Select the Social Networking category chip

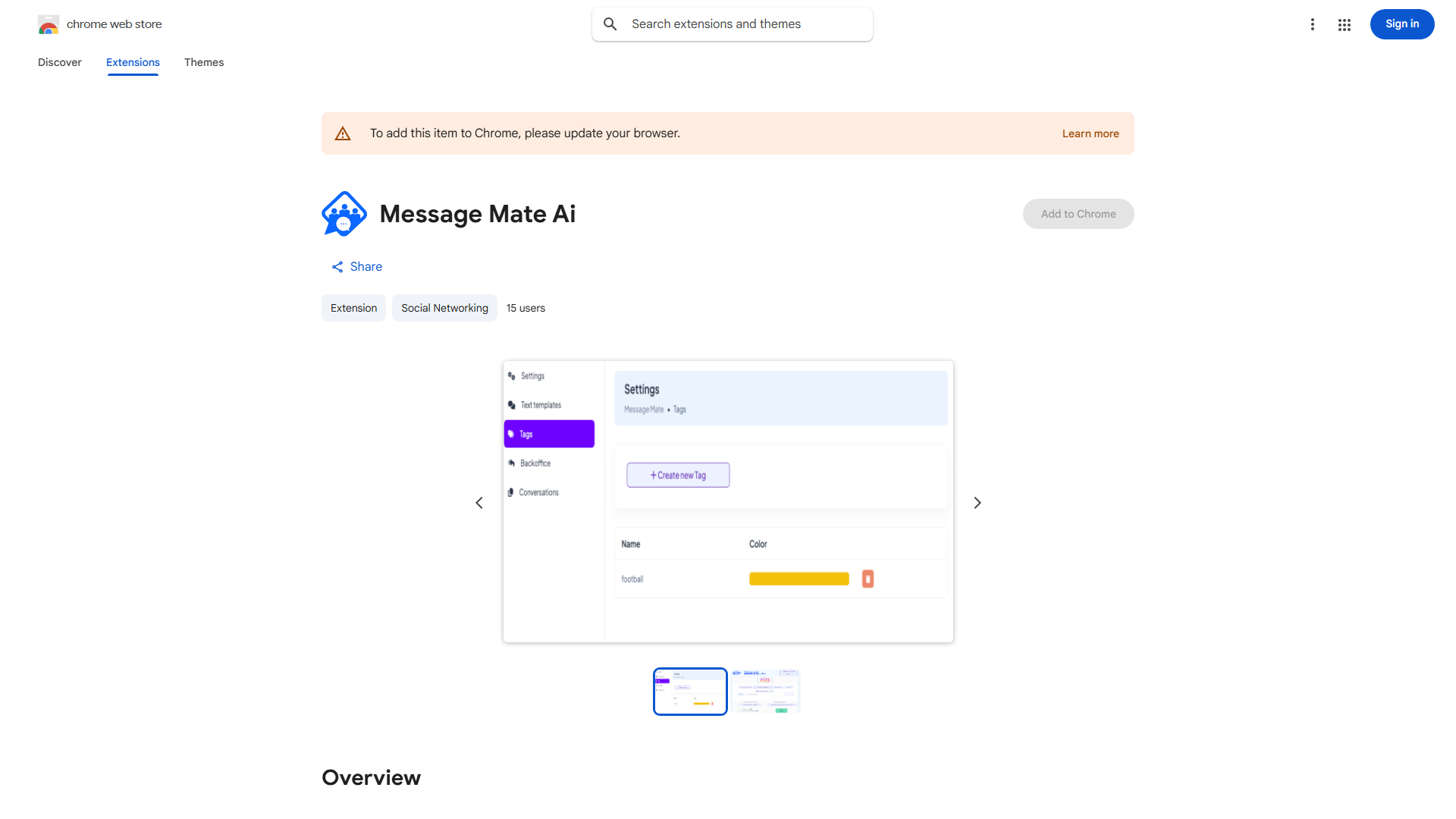tap(444, 308)
